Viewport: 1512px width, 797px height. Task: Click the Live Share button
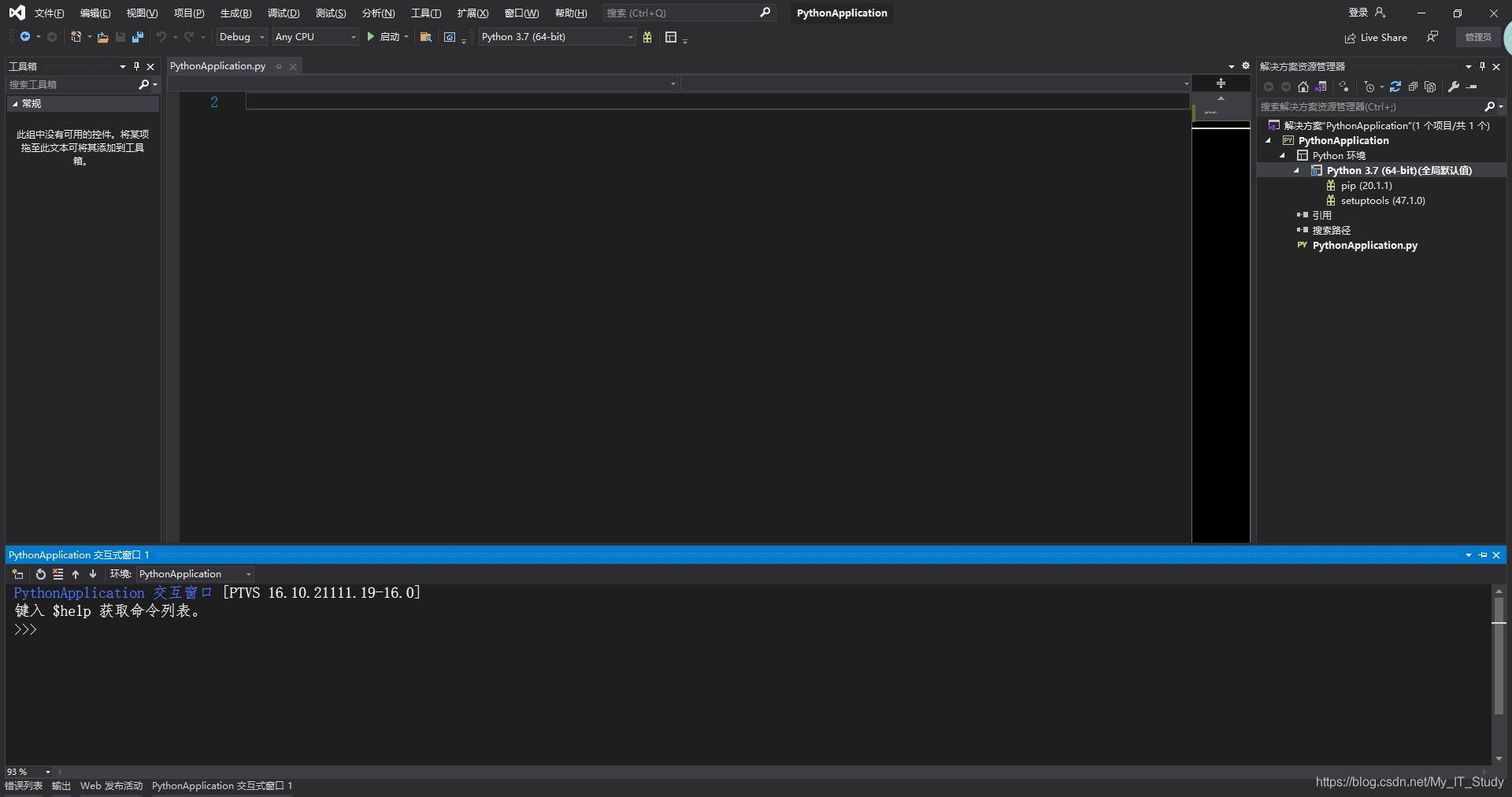tap(1377, 37)
